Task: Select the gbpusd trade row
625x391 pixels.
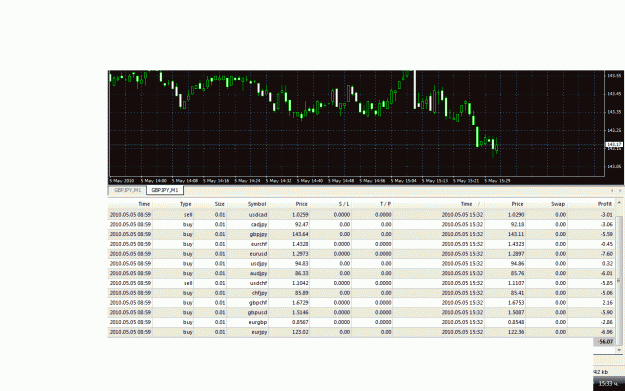Action: tap(361, 312)
